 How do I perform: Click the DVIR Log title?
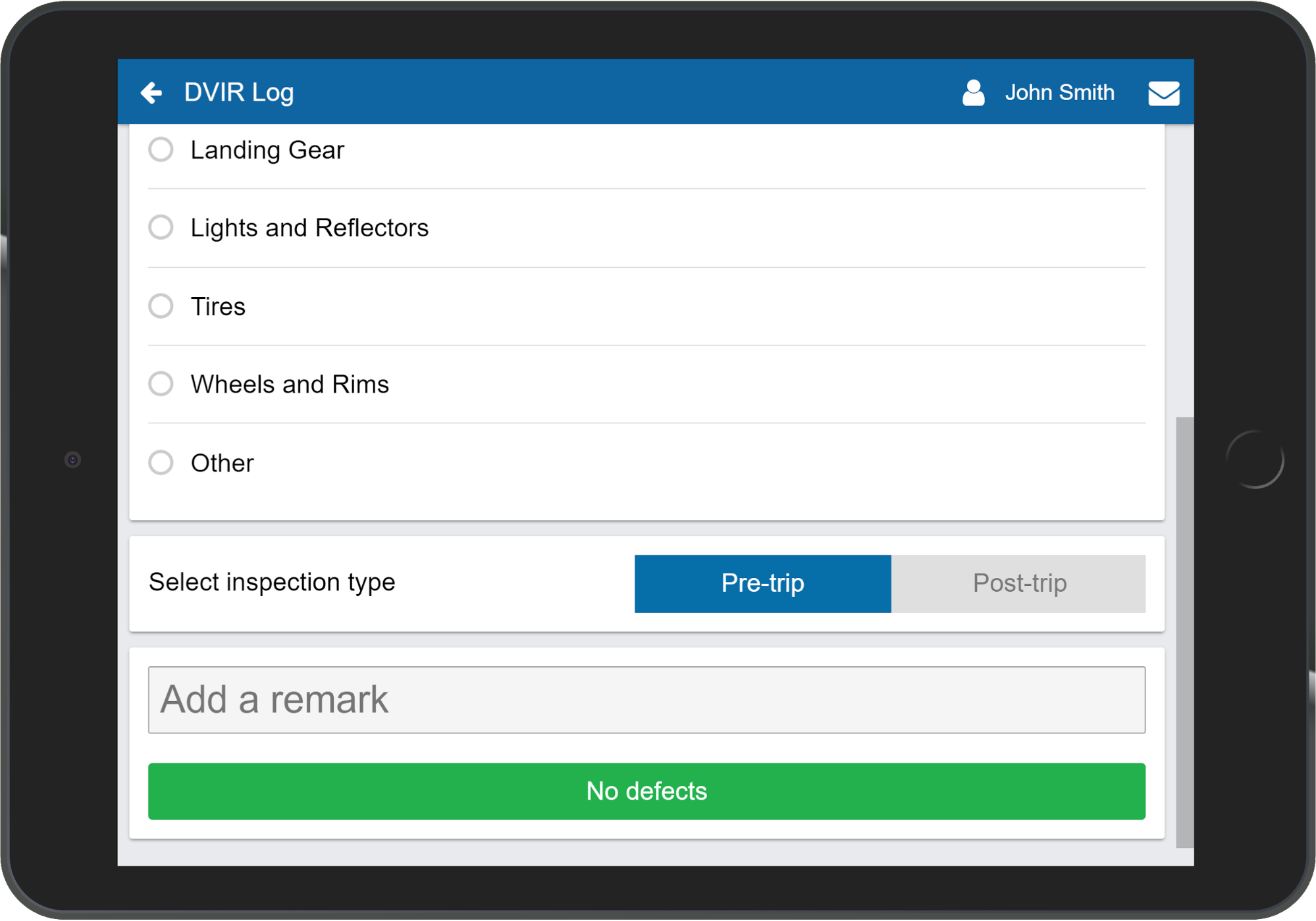tap(239, 93)
